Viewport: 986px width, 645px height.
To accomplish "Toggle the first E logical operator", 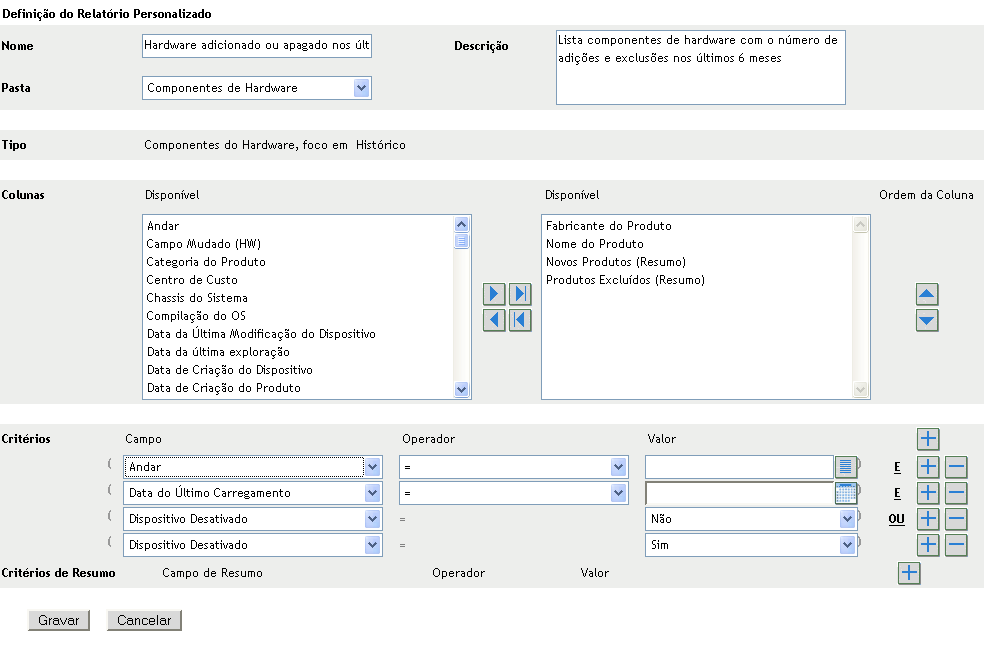I will click(897, 467).
